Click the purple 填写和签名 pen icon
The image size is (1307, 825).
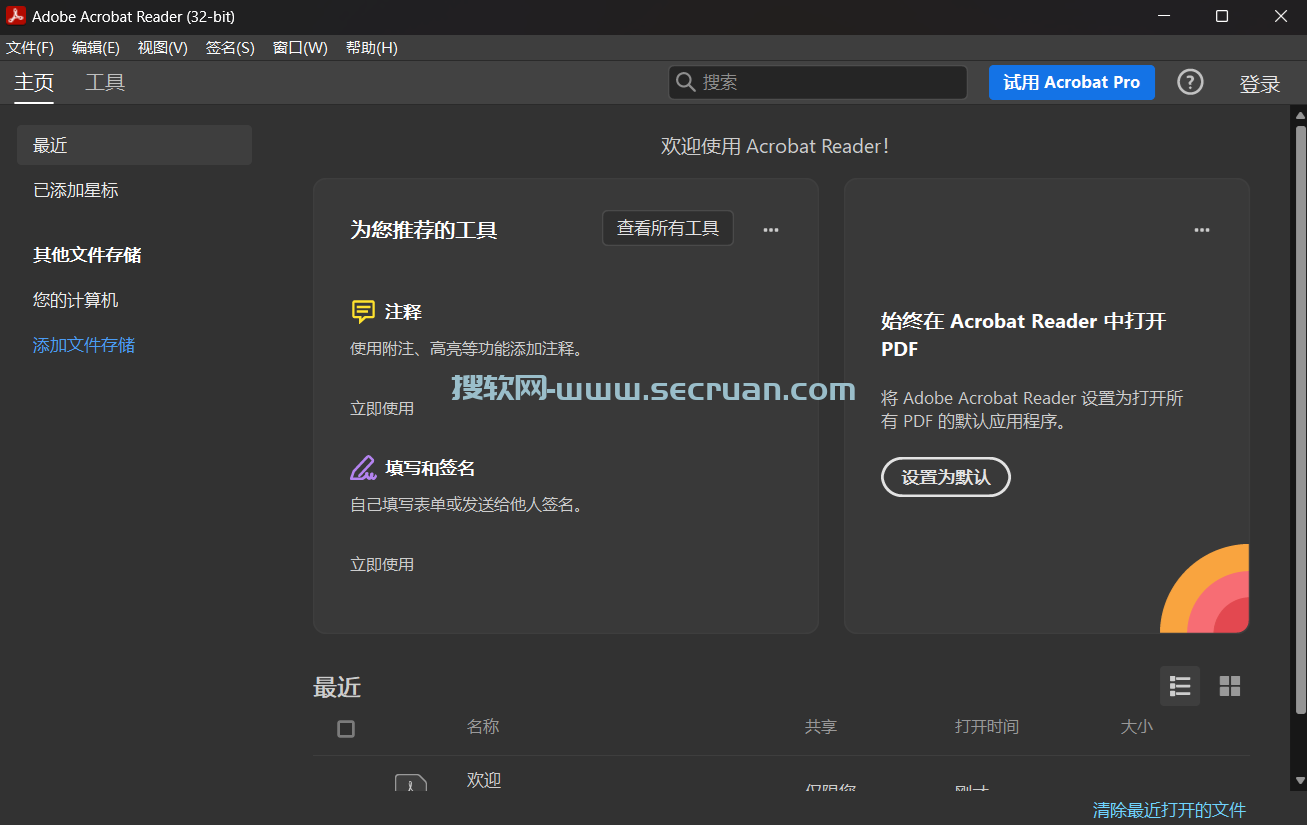click(x=363, y=468)
